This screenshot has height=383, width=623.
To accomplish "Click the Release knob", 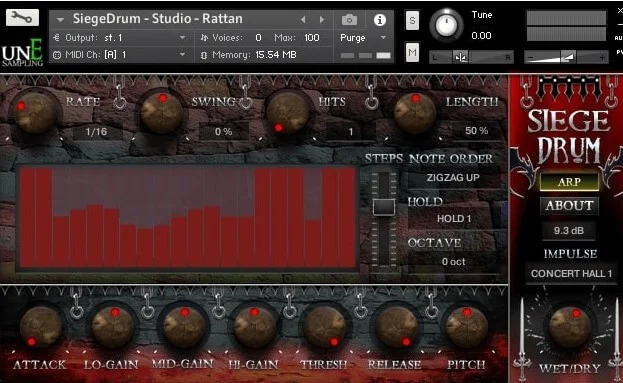I will 396,327.
